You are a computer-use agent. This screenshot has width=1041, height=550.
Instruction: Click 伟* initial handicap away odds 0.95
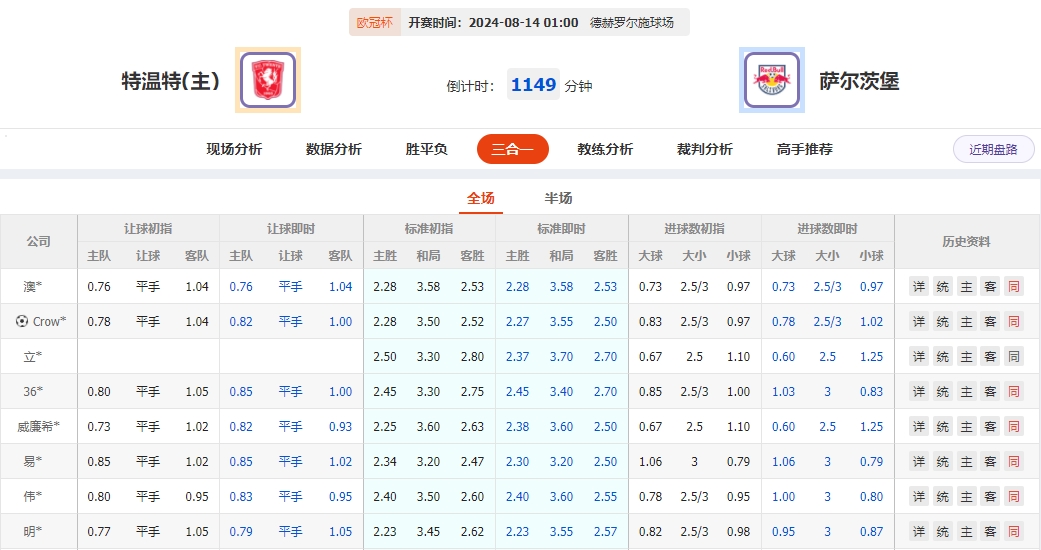(197, 497)
